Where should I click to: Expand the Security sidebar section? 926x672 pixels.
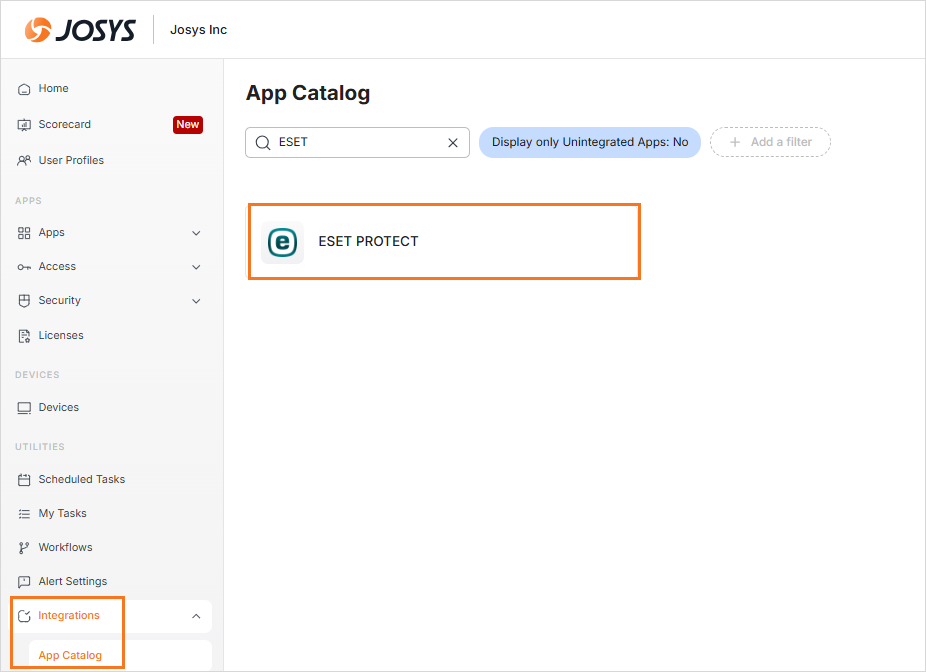pyautogui.click(x=196, y=301)
